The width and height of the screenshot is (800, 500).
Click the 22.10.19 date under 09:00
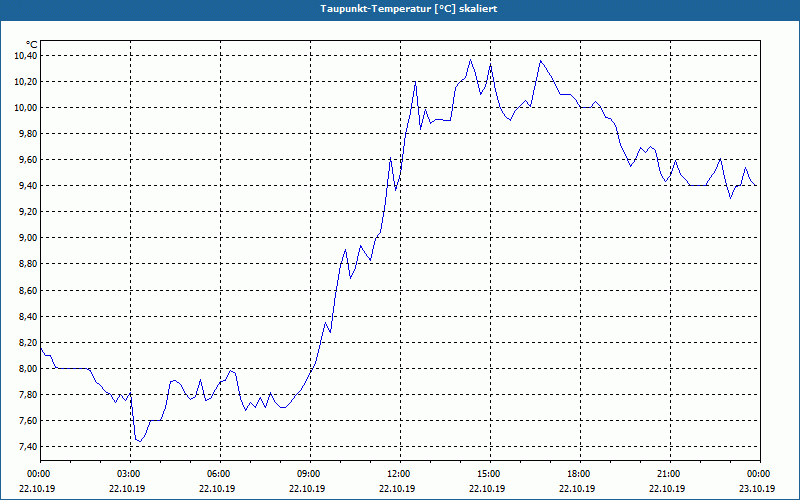coord(308,488)
